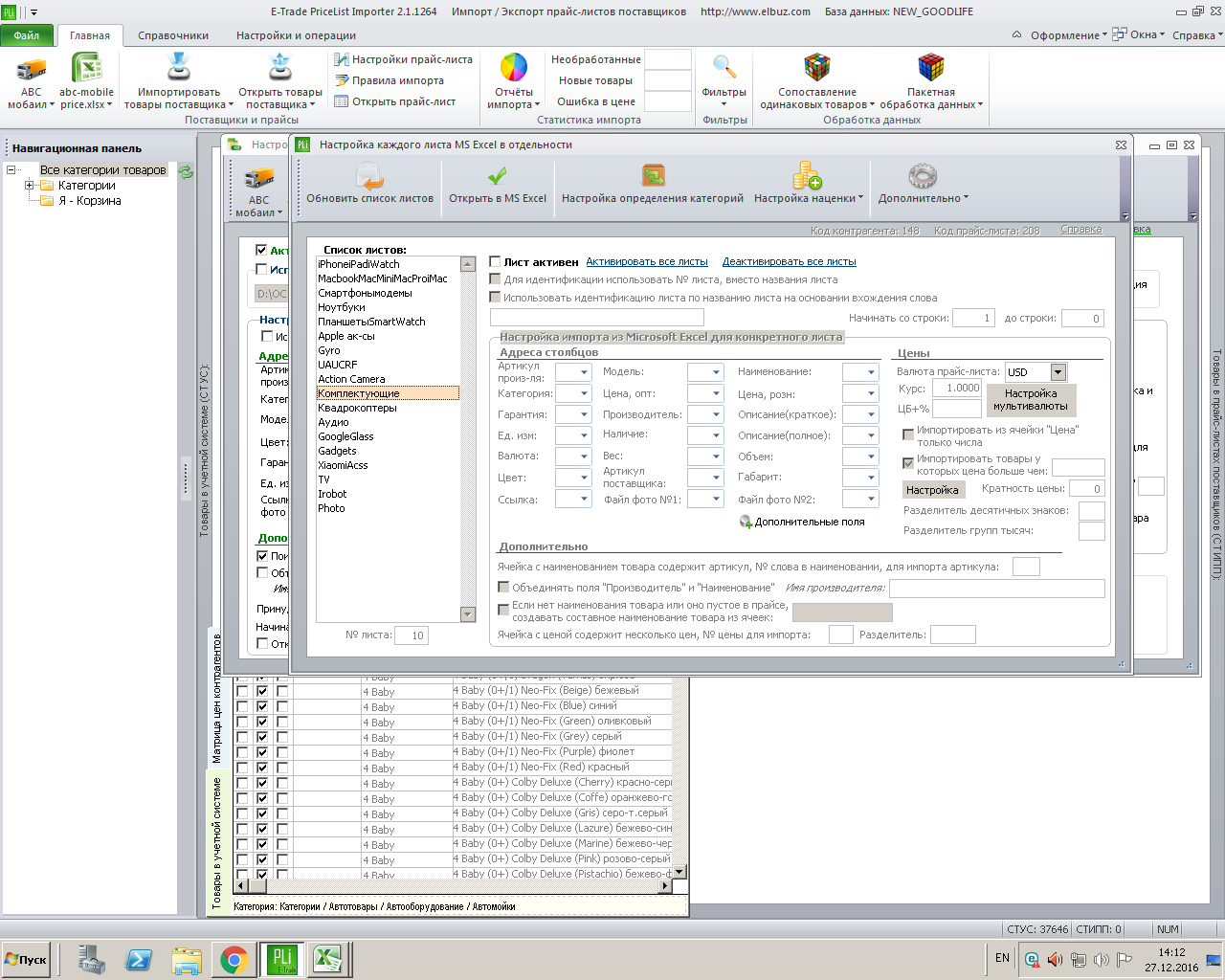Open the Категория column dropdown
The height and width of the screenshot is (980, 1225).
pos(584,393)
